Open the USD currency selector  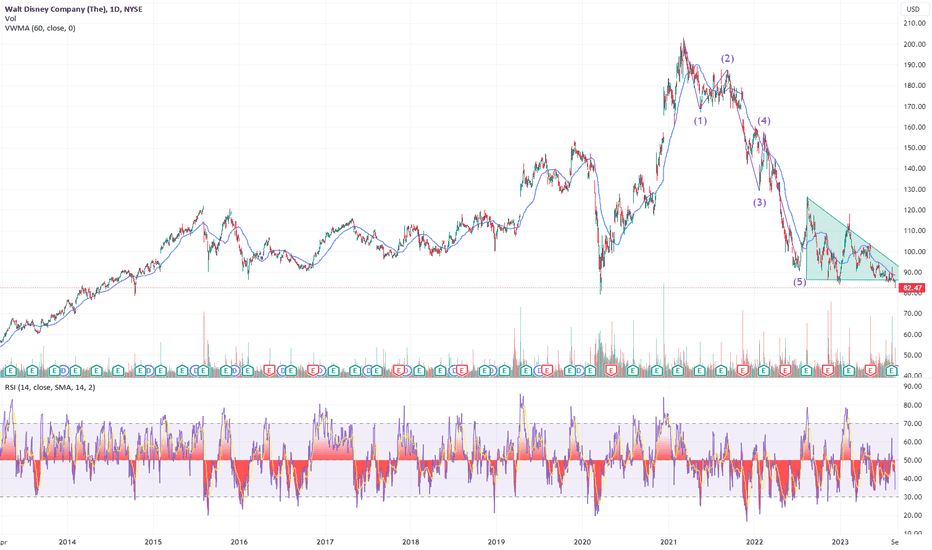point(913,9)
